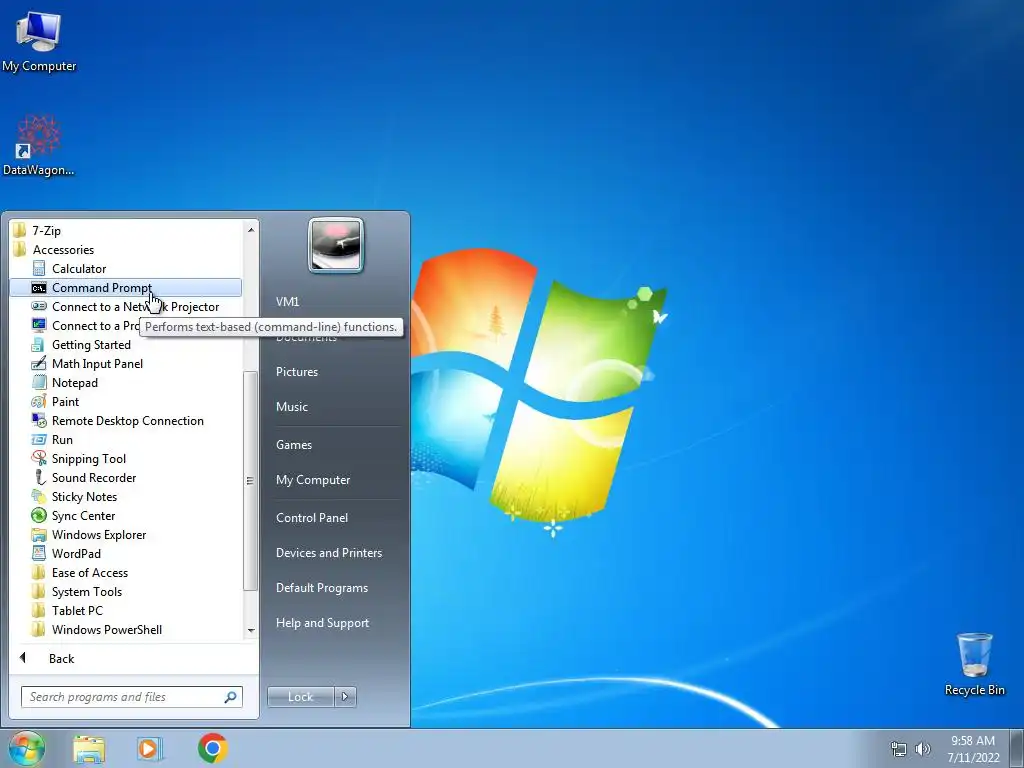Screen dimensions: 1024x768
Task: Open Sound Recorder
Action: point(93,477)
